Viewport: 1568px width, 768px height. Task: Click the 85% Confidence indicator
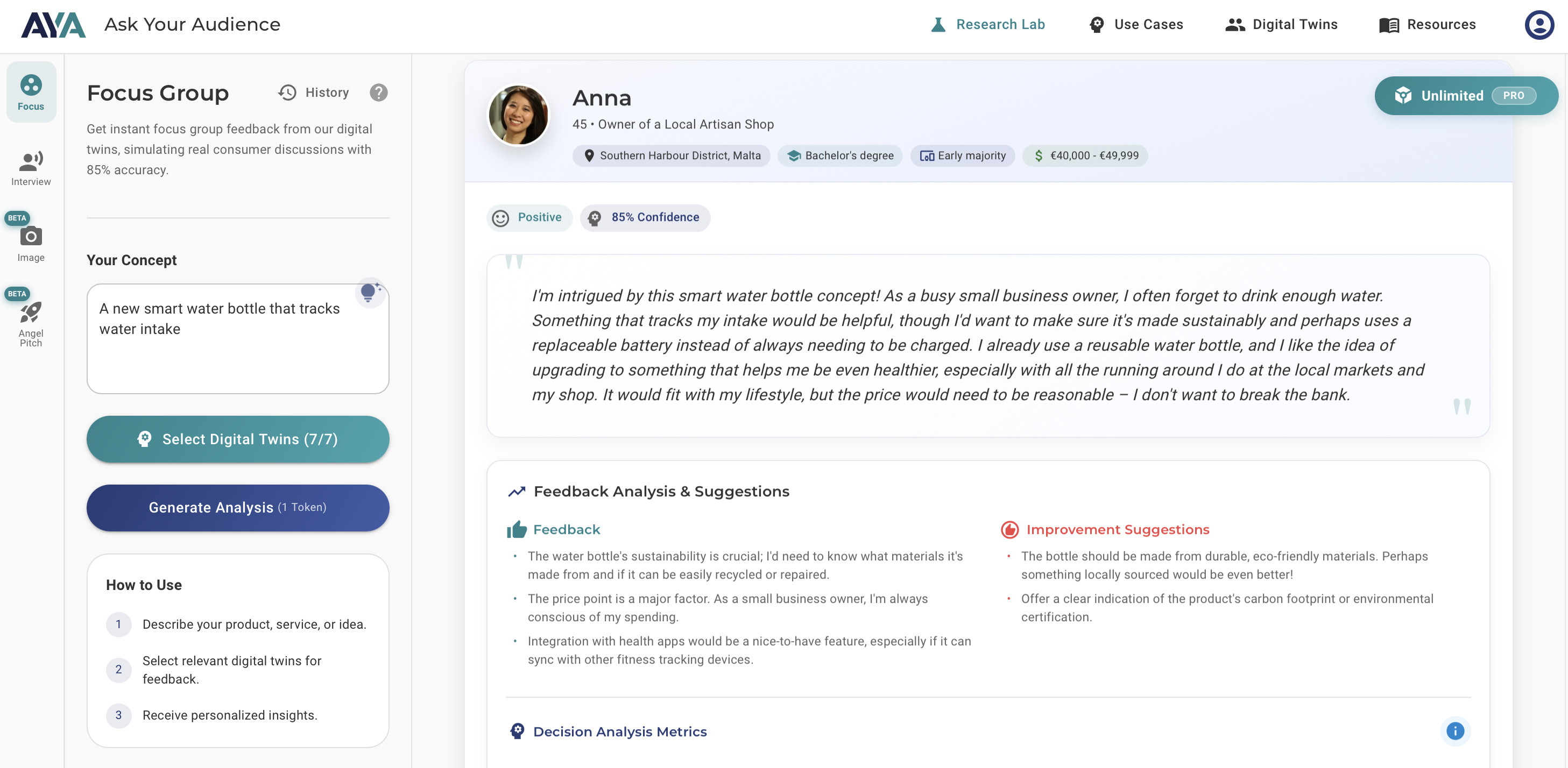click(645, 218)
